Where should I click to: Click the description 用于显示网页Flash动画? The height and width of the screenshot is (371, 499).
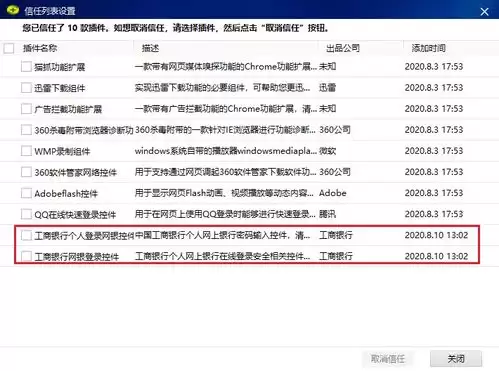(224, 193)
